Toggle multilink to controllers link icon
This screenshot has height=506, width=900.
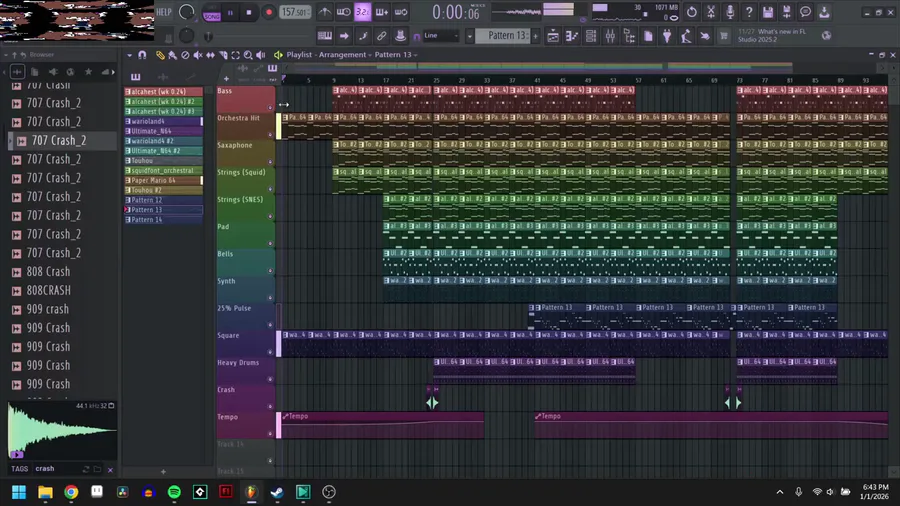pyautogui.click(x=382, y=36)
